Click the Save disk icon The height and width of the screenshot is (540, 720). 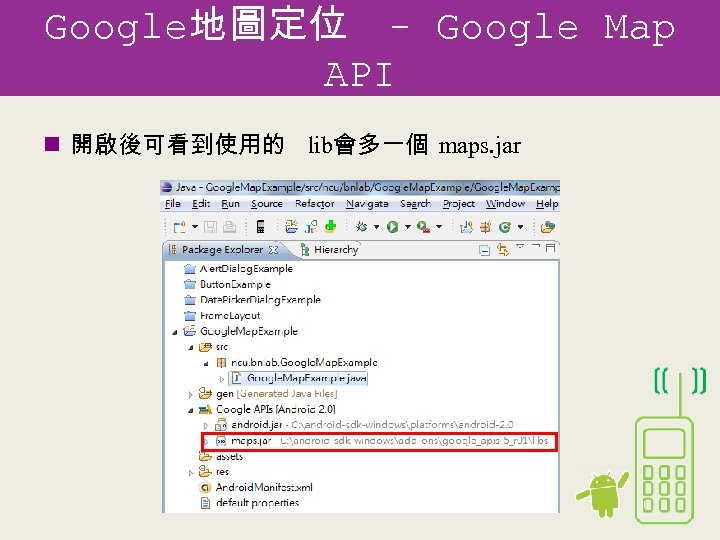click(210, 227)
